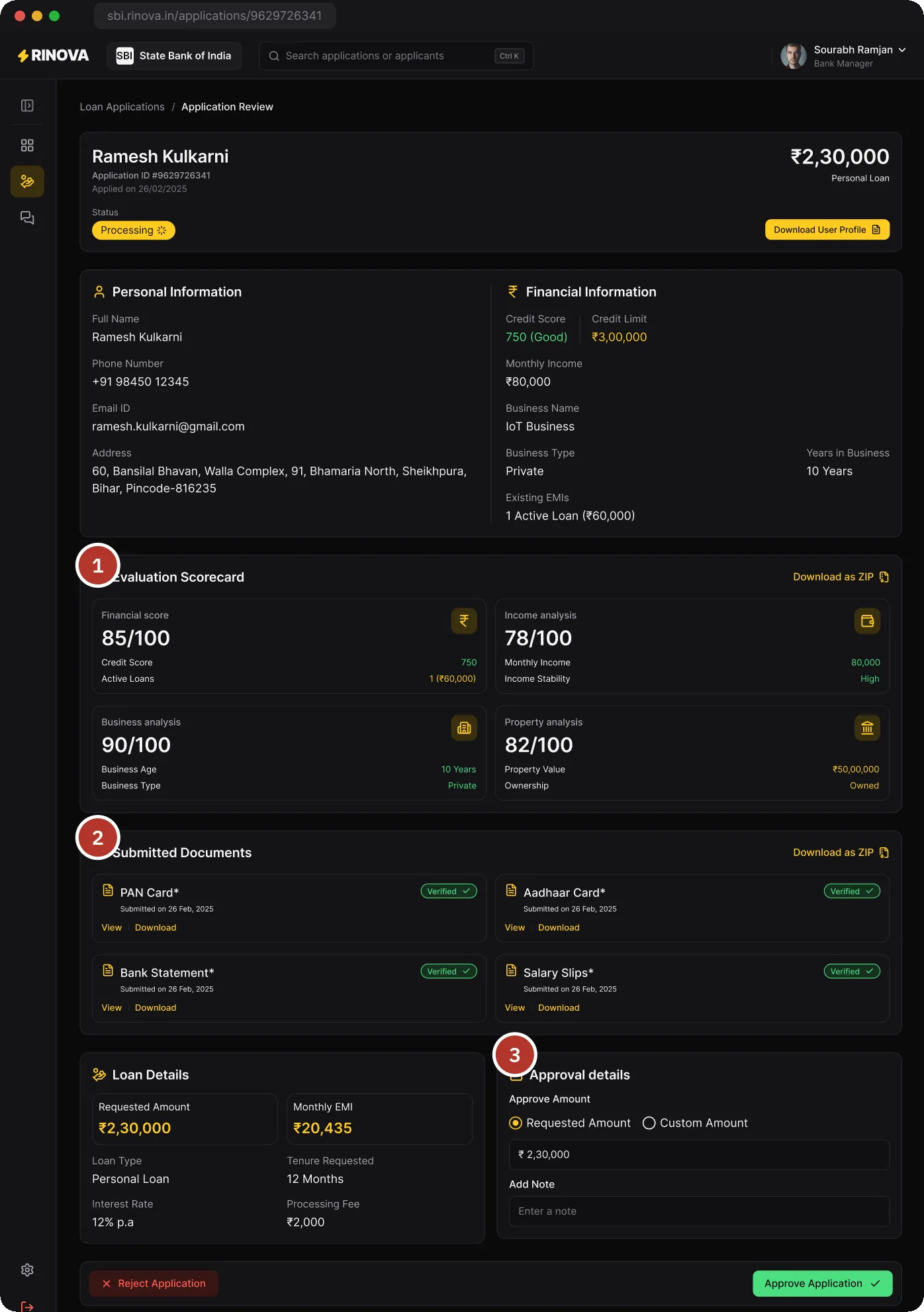Open settings gear in sidebar
The height and width of the screenshot is (1312, 924).
coord(27,1270)
